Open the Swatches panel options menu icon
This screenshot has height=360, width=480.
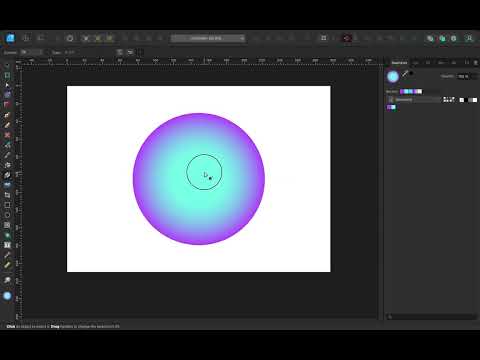click(x=476, y=63)
